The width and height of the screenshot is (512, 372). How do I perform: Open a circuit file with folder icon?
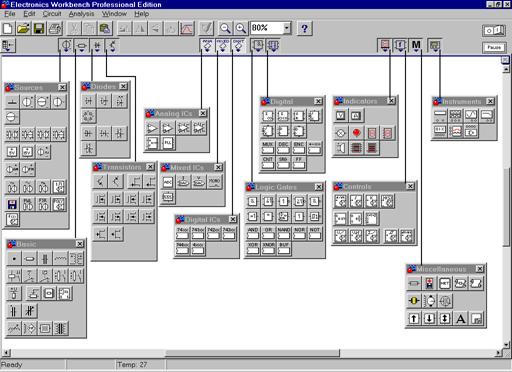[23, 28]
